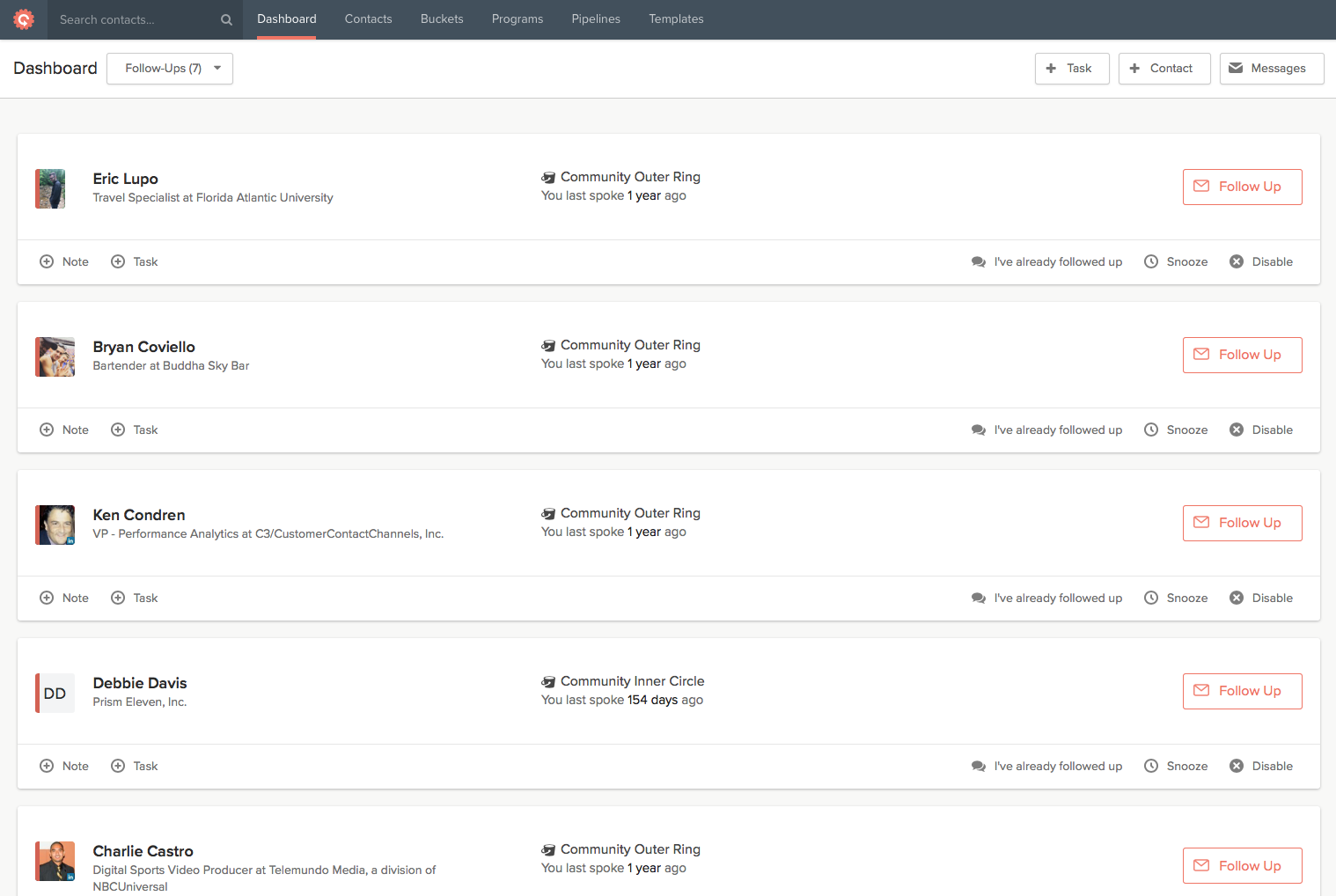Screen dimensions: 1336x896
Task: Click Debbie Davis's Community Inner Circle bucket
Action: (x=623, y=681)
